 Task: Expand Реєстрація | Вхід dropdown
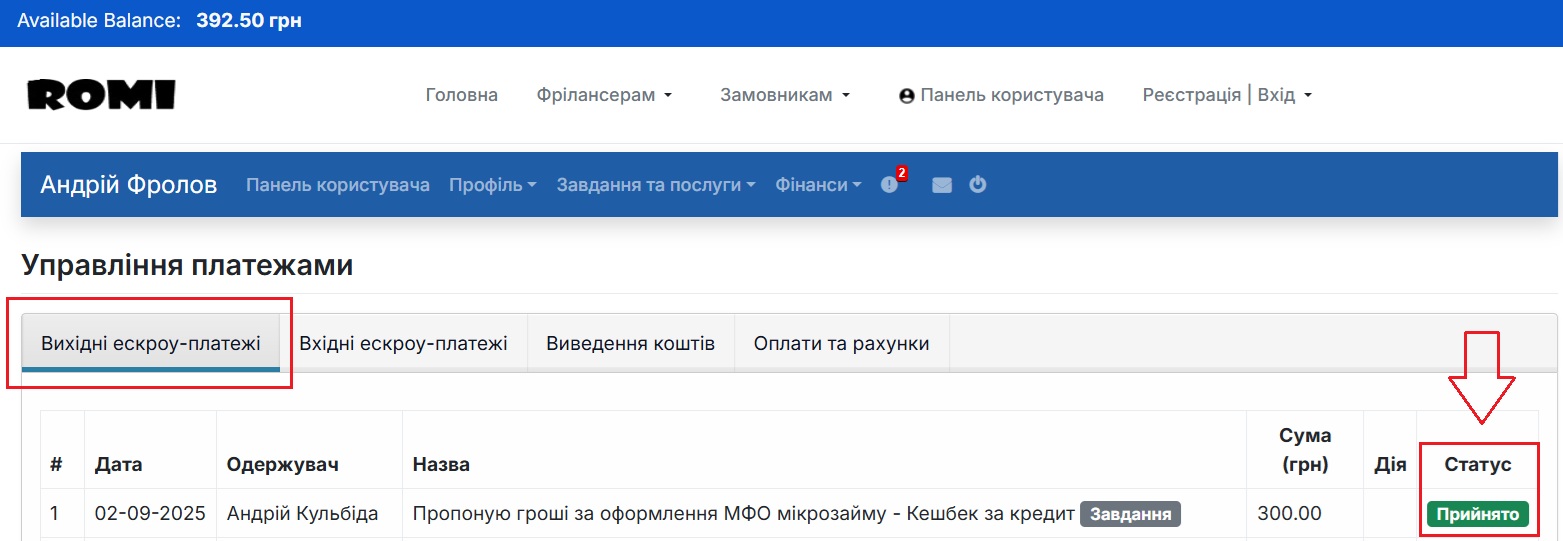(x=1227, y=95)
